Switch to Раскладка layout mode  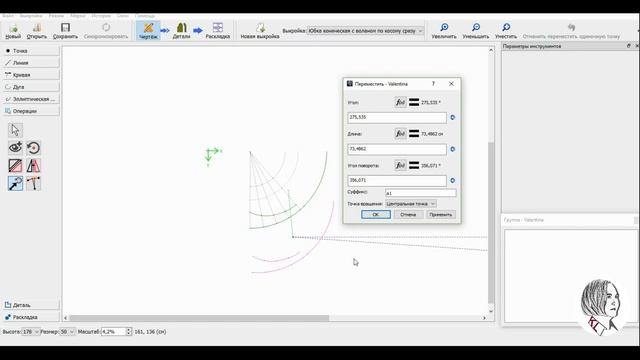click(x=218, y=31)
